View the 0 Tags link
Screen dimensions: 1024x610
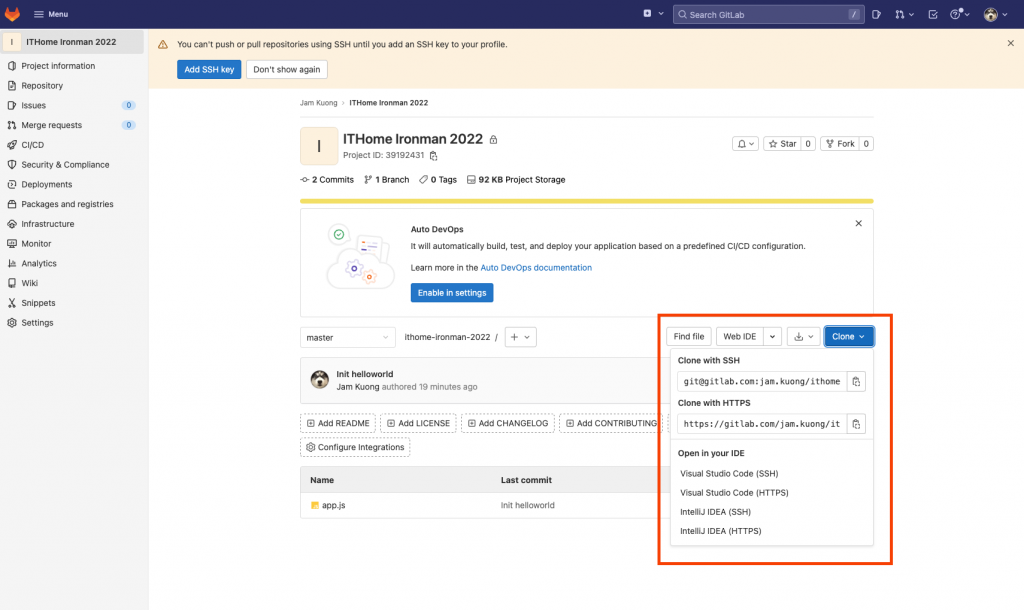(438, 180)
